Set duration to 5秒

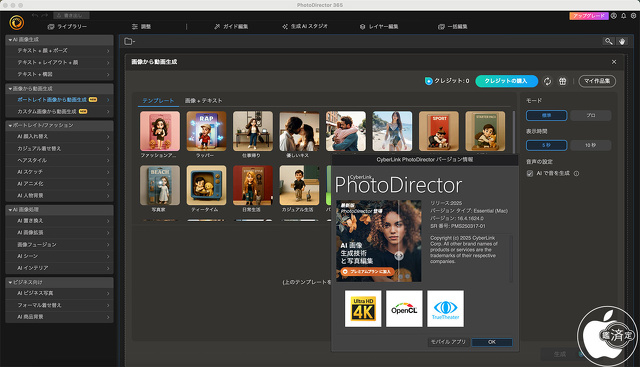pos(547,145)
